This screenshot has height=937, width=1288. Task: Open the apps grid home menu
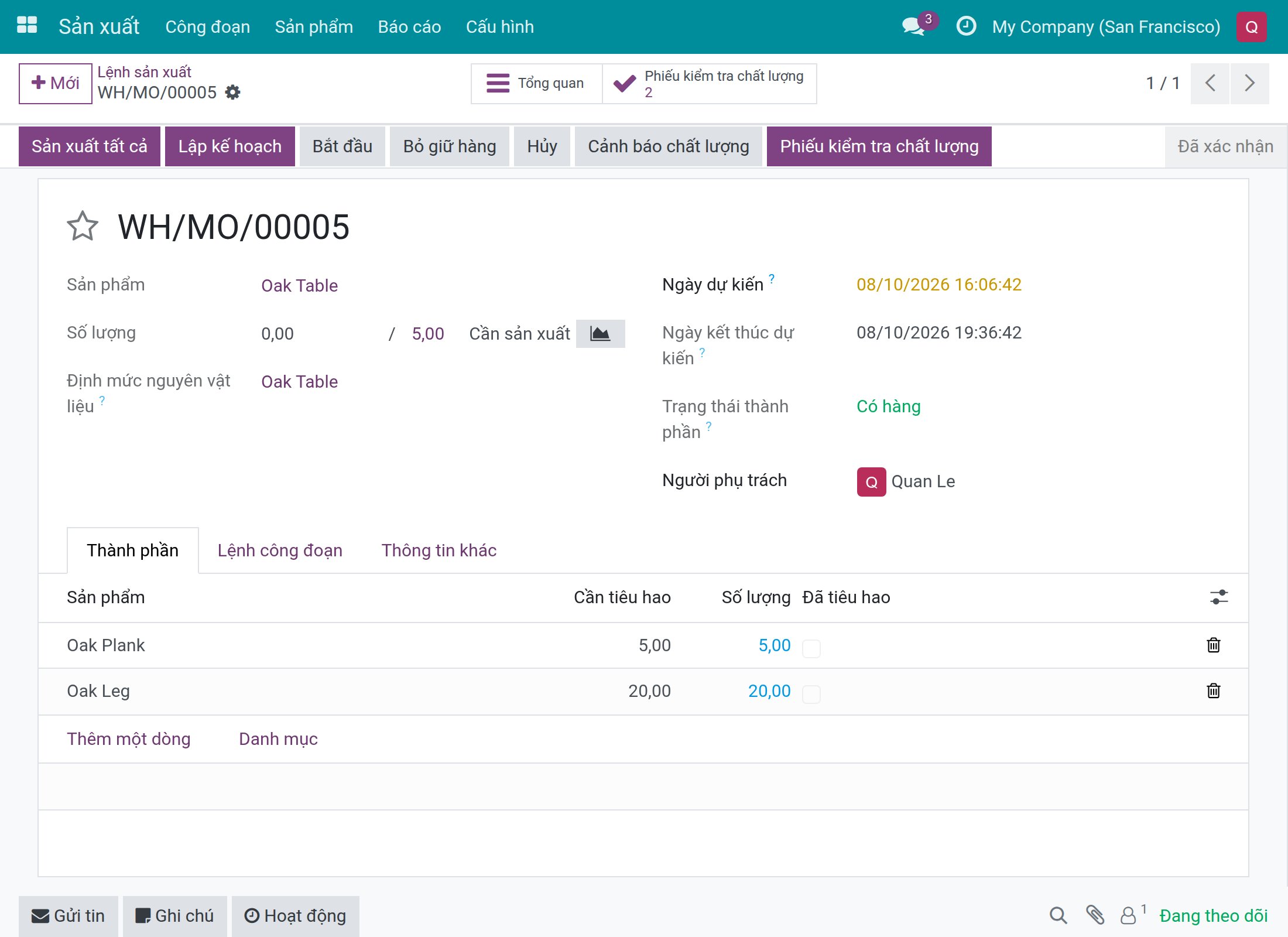27,26
